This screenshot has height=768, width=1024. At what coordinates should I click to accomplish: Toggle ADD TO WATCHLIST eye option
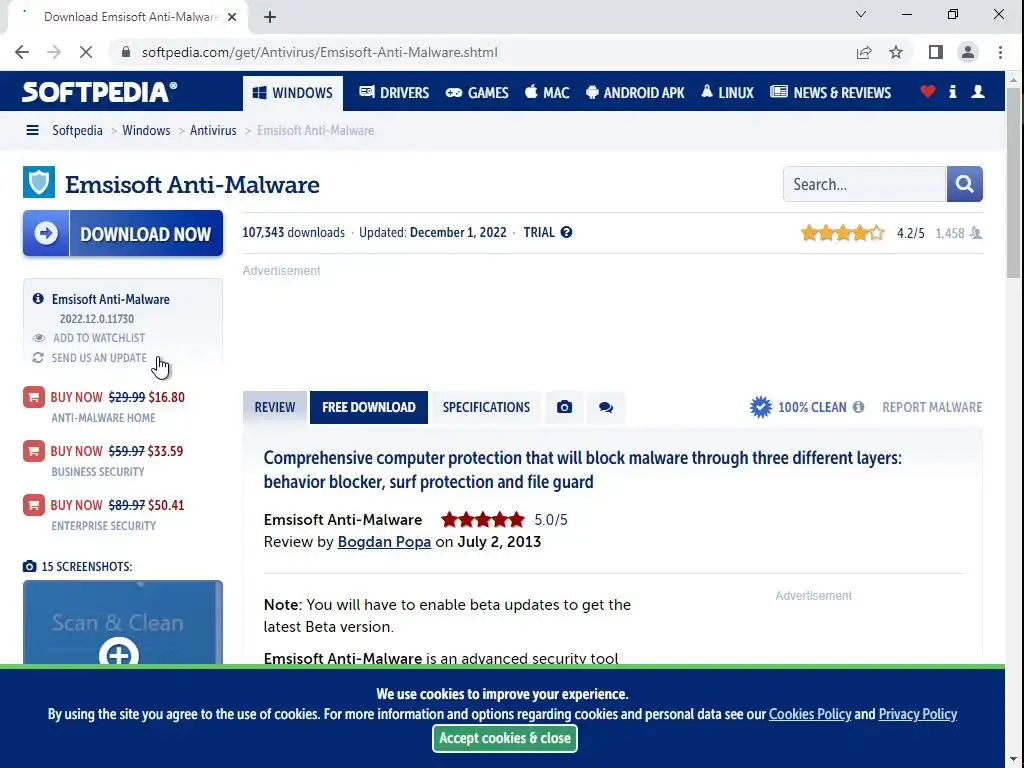coord(89,338)
